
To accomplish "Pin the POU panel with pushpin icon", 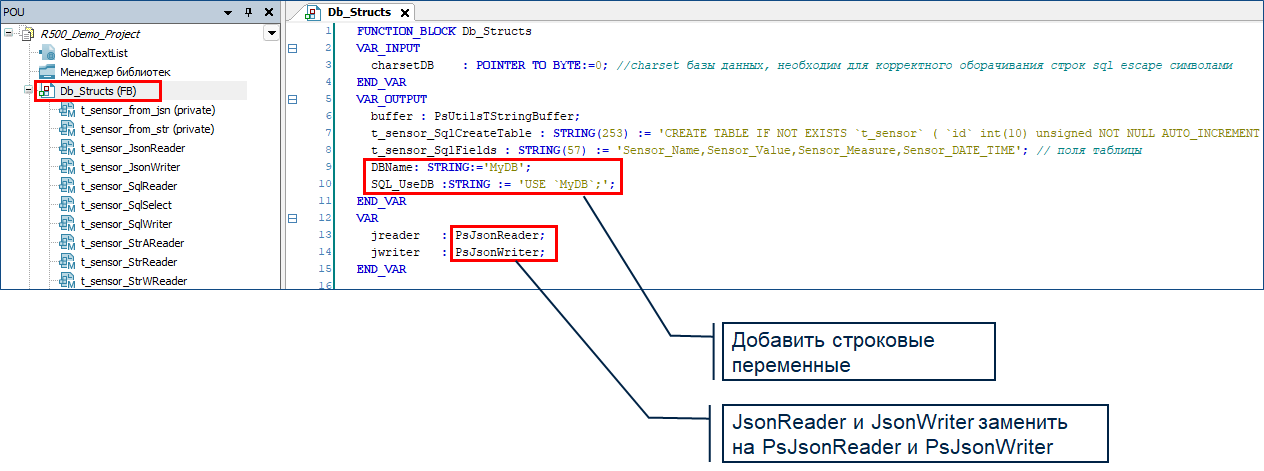I will tap(249, 12).
